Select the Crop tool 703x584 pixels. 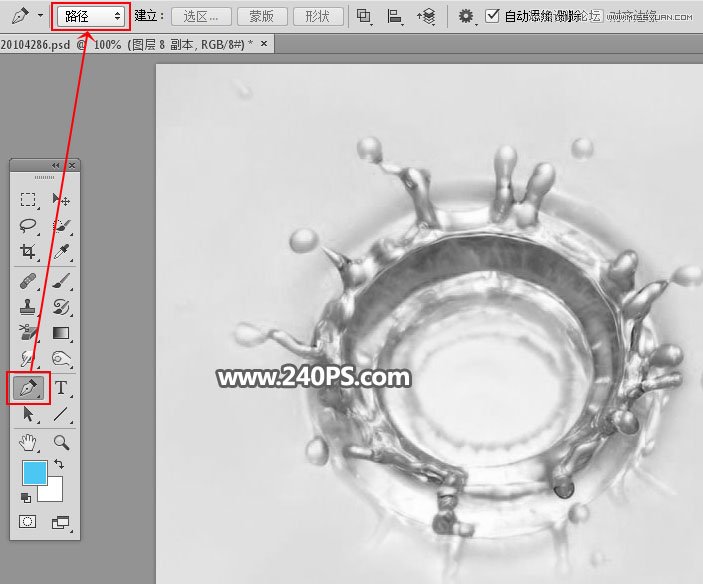[x=28, y=251]
